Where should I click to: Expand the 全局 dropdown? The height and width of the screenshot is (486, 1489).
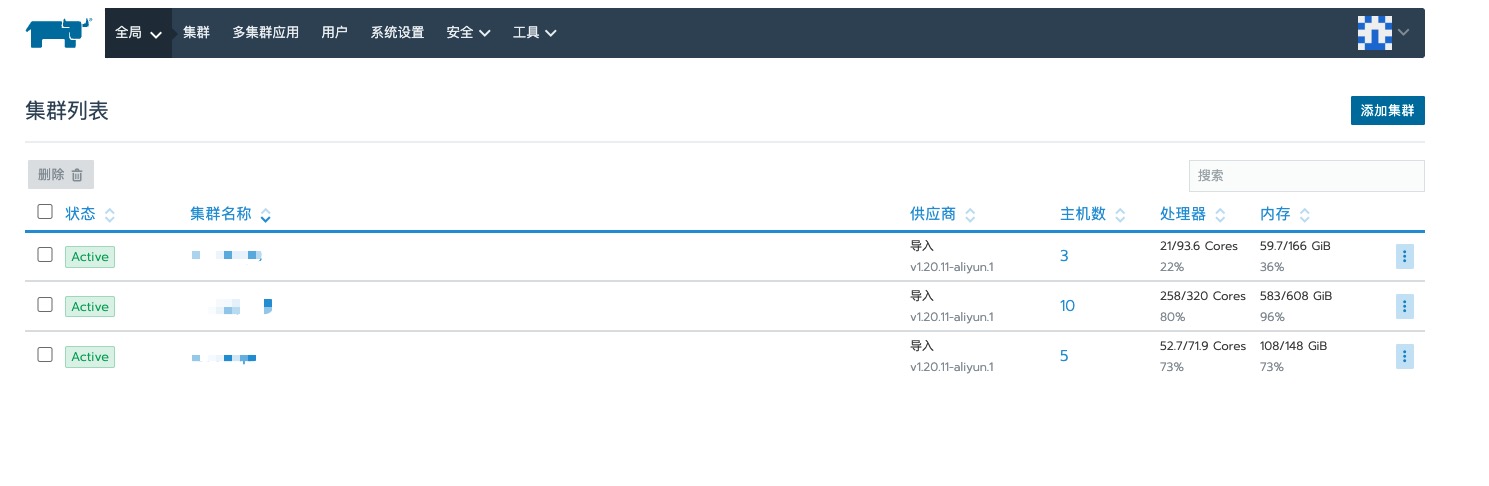click(x=138, y=33)
